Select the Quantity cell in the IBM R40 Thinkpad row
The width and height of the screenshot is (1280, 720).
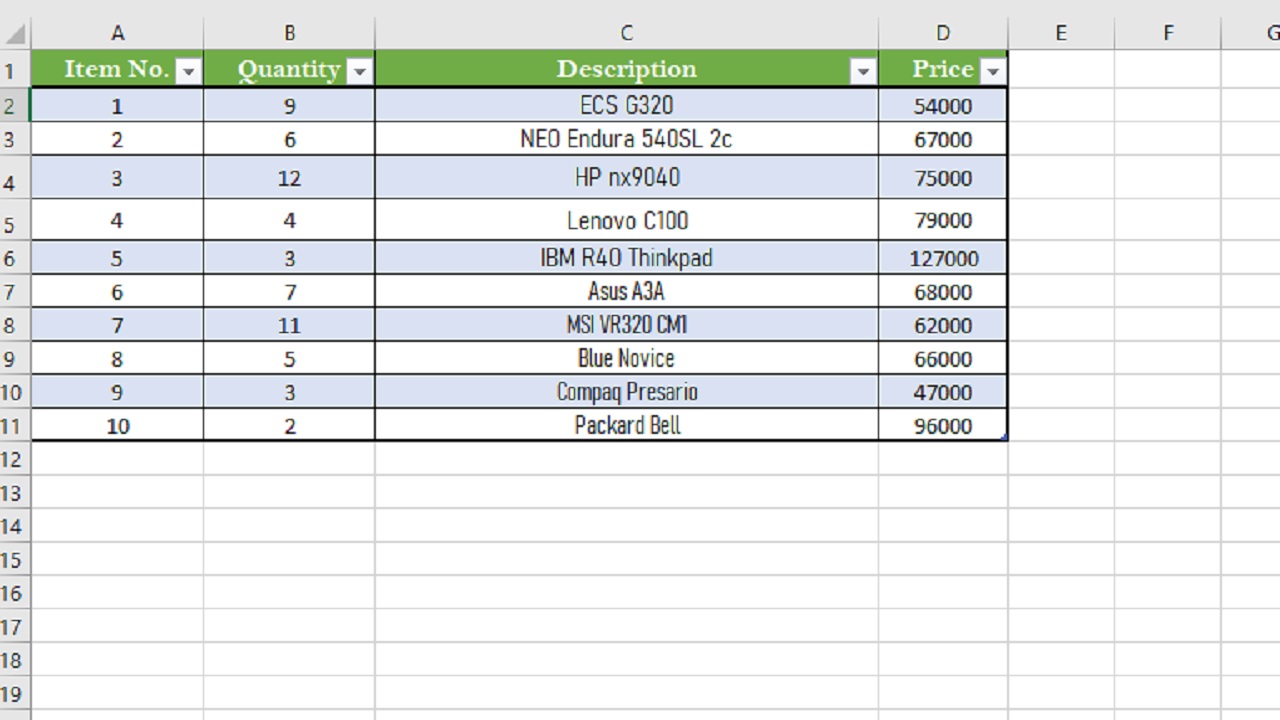[x=289, y=258]
